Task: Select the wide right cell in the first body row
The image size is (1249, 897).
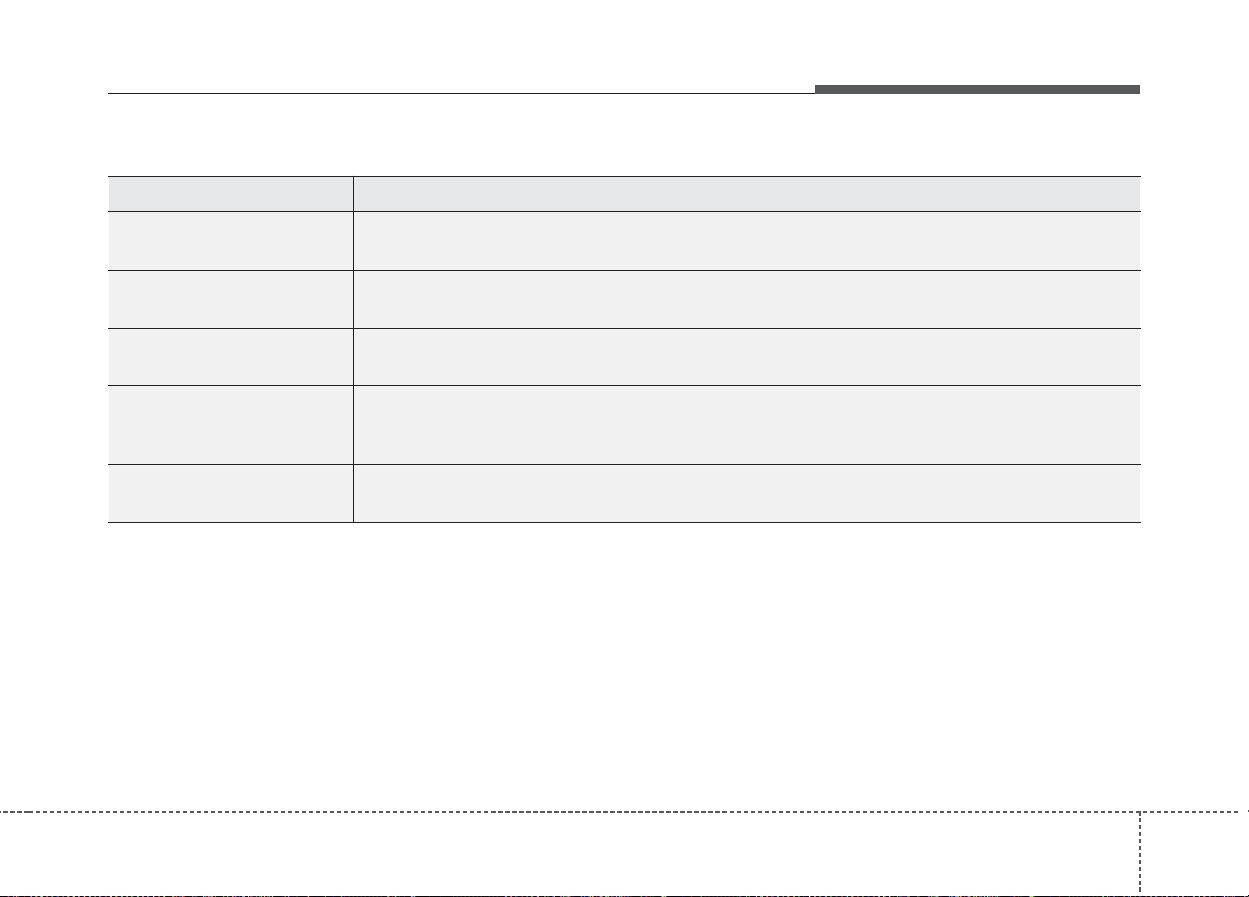Action: (746, 240)
